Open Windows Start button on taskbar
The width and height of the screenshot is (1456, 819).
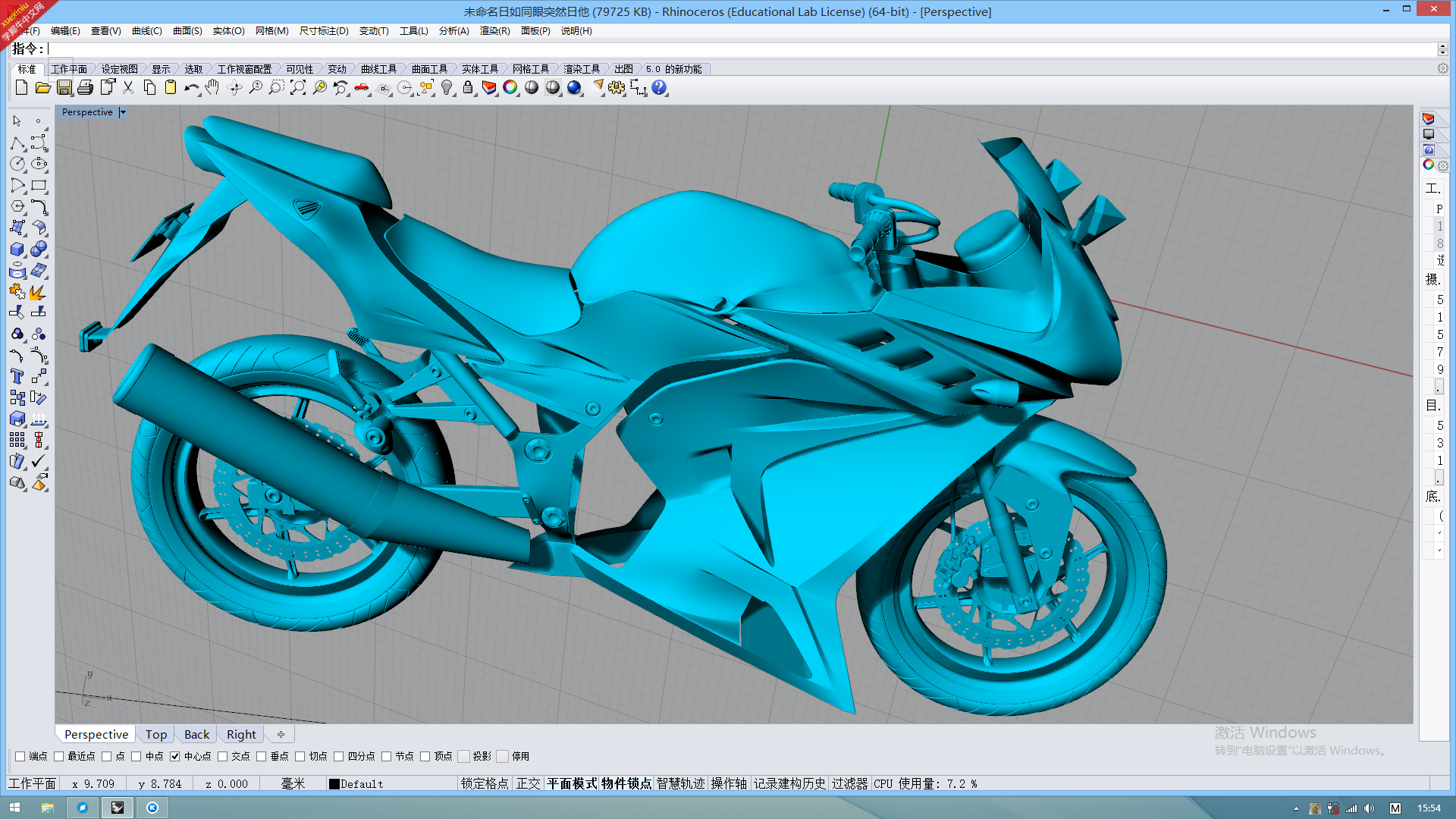click(14, 808)
